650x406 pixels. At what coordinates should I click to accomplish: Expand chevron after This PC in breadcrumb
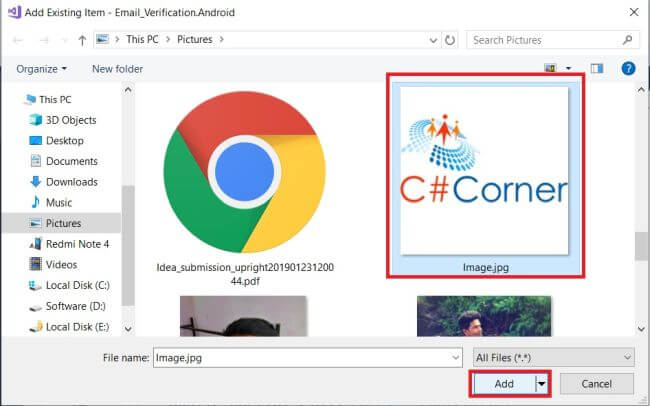tap(168, 39)
